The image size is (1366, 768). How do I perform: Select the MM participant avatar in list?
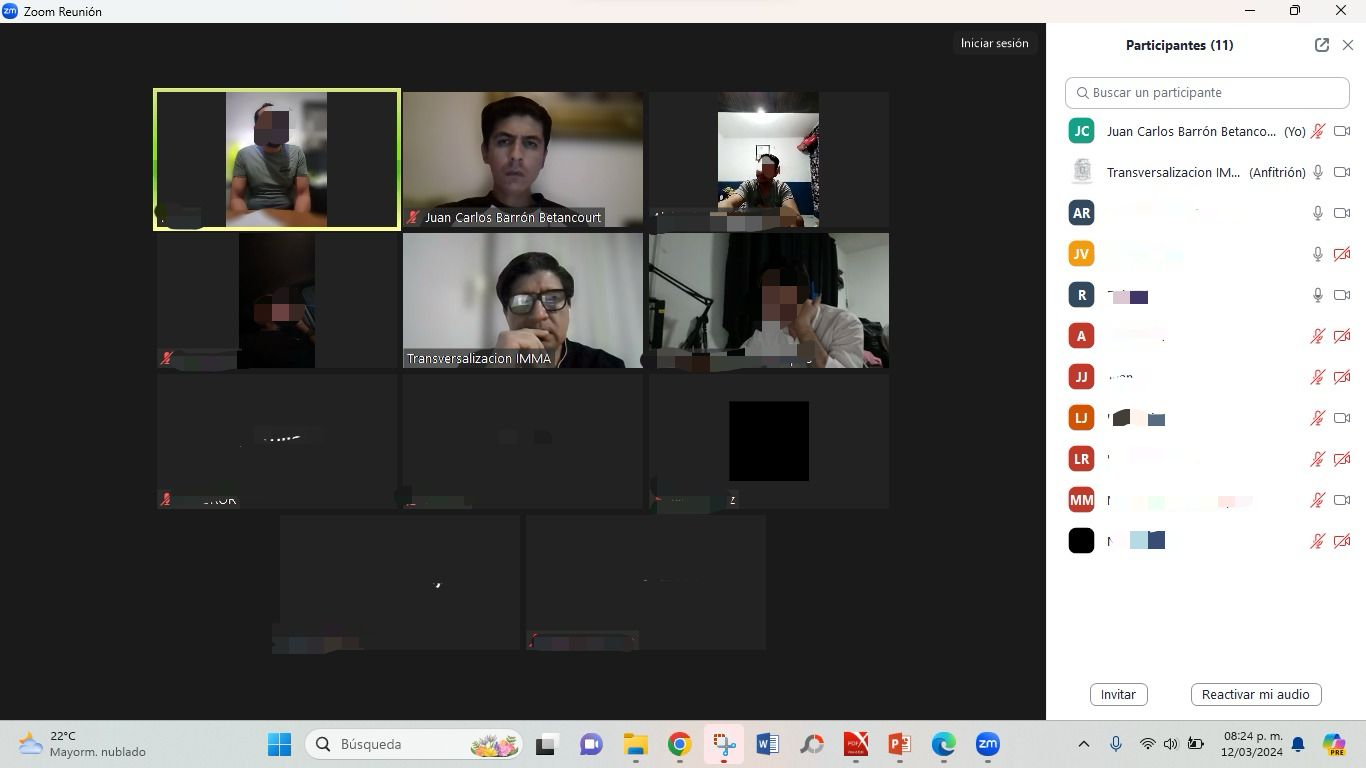click(1081, 500)
